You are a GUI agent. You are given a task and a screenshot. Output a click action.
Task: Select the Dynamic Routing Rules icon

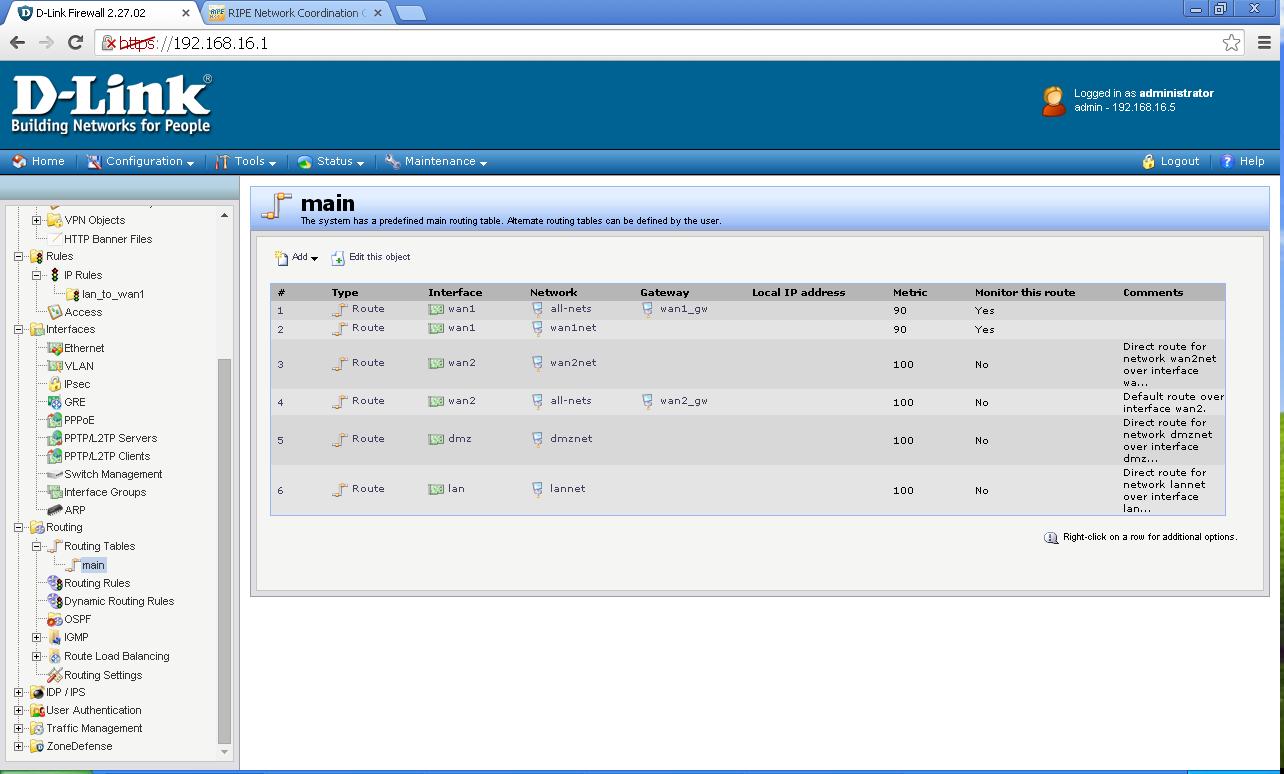pyautogui.click(x=55, y=601)
